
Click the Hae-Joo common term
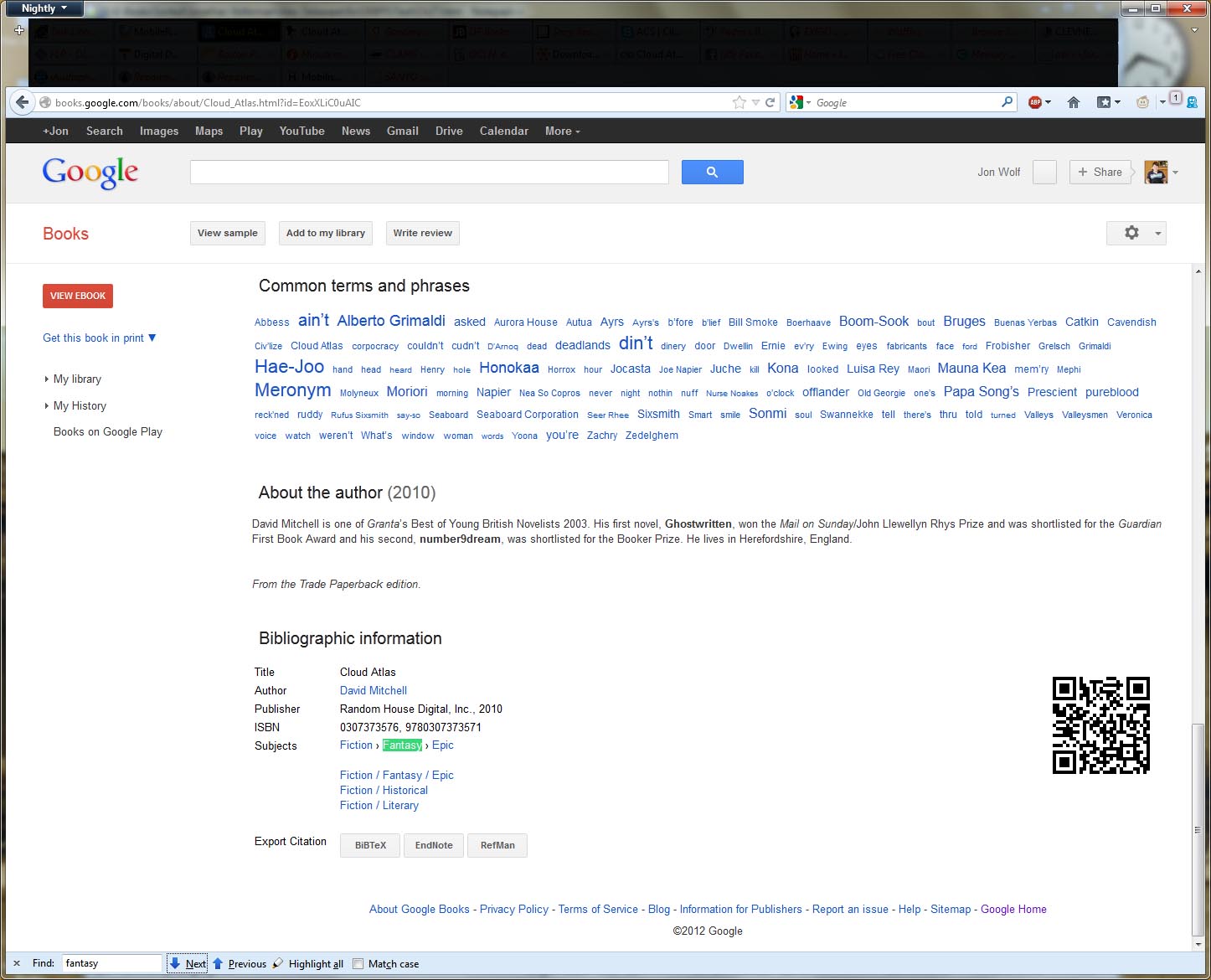(289, 367)
